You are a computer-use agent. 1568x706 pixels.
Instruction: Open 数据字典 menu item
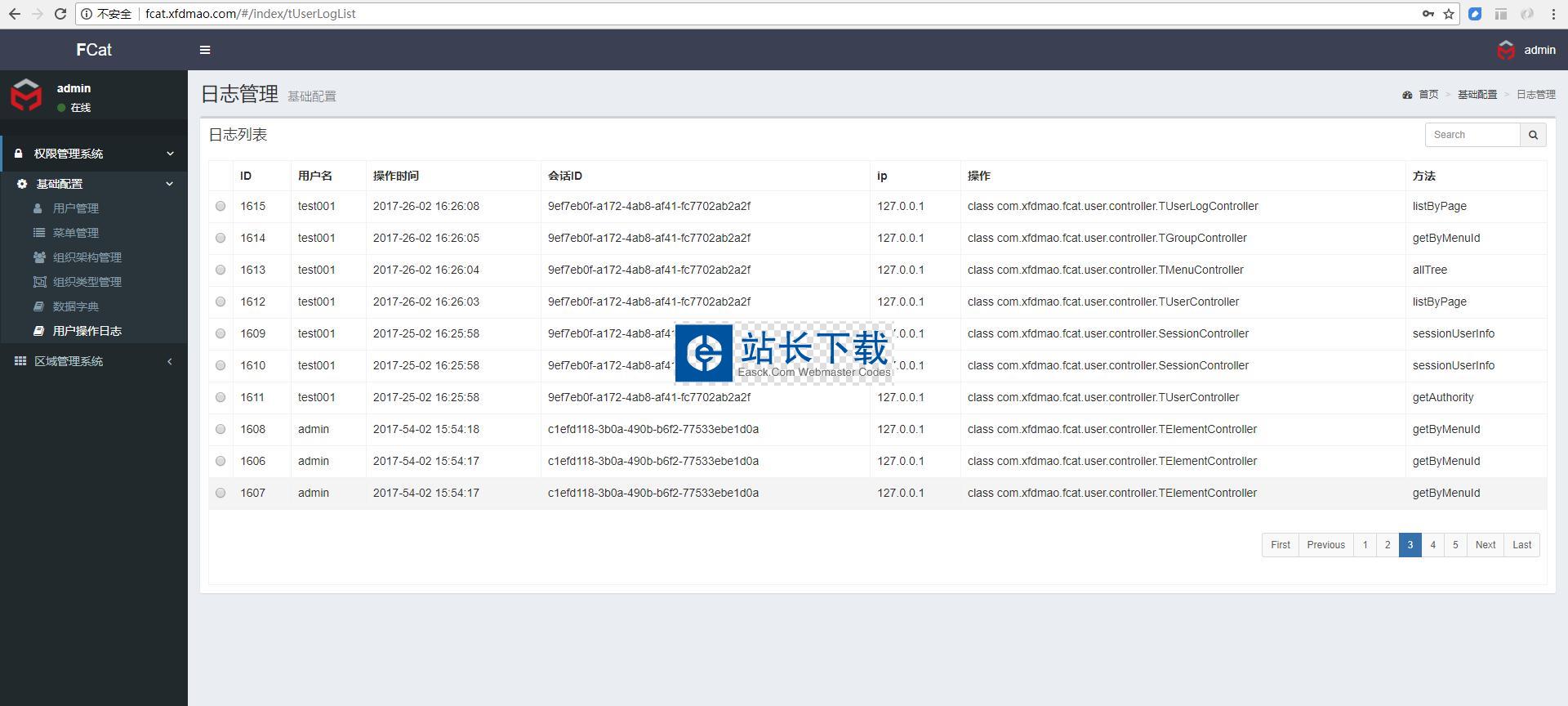point(75,306)
